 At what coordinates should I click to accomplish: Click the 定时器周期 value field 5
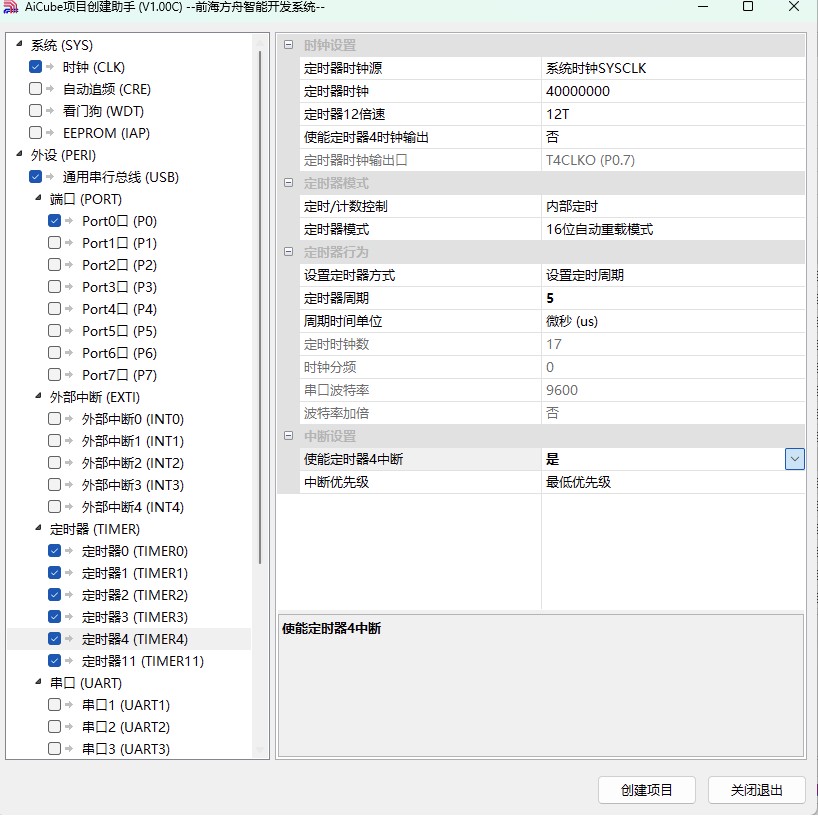[x=673, y=298]
